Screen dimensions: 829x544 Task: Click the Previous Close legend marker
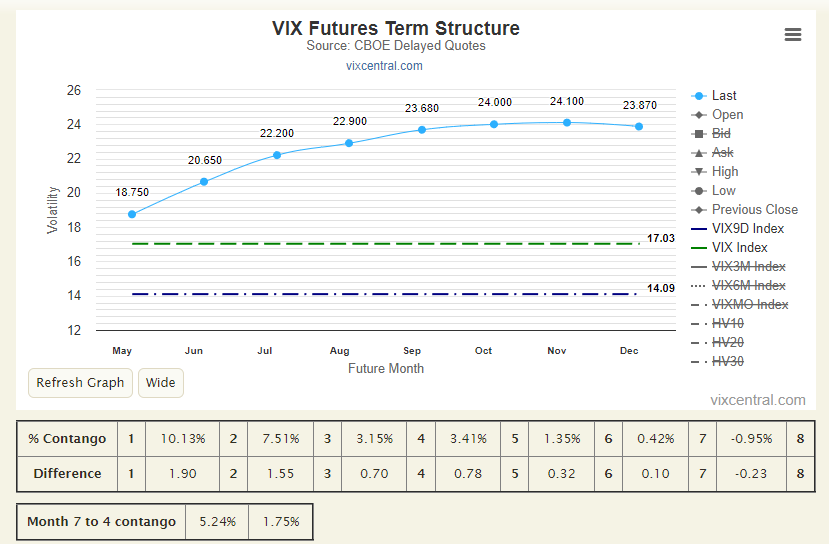[x=698, y=210]
